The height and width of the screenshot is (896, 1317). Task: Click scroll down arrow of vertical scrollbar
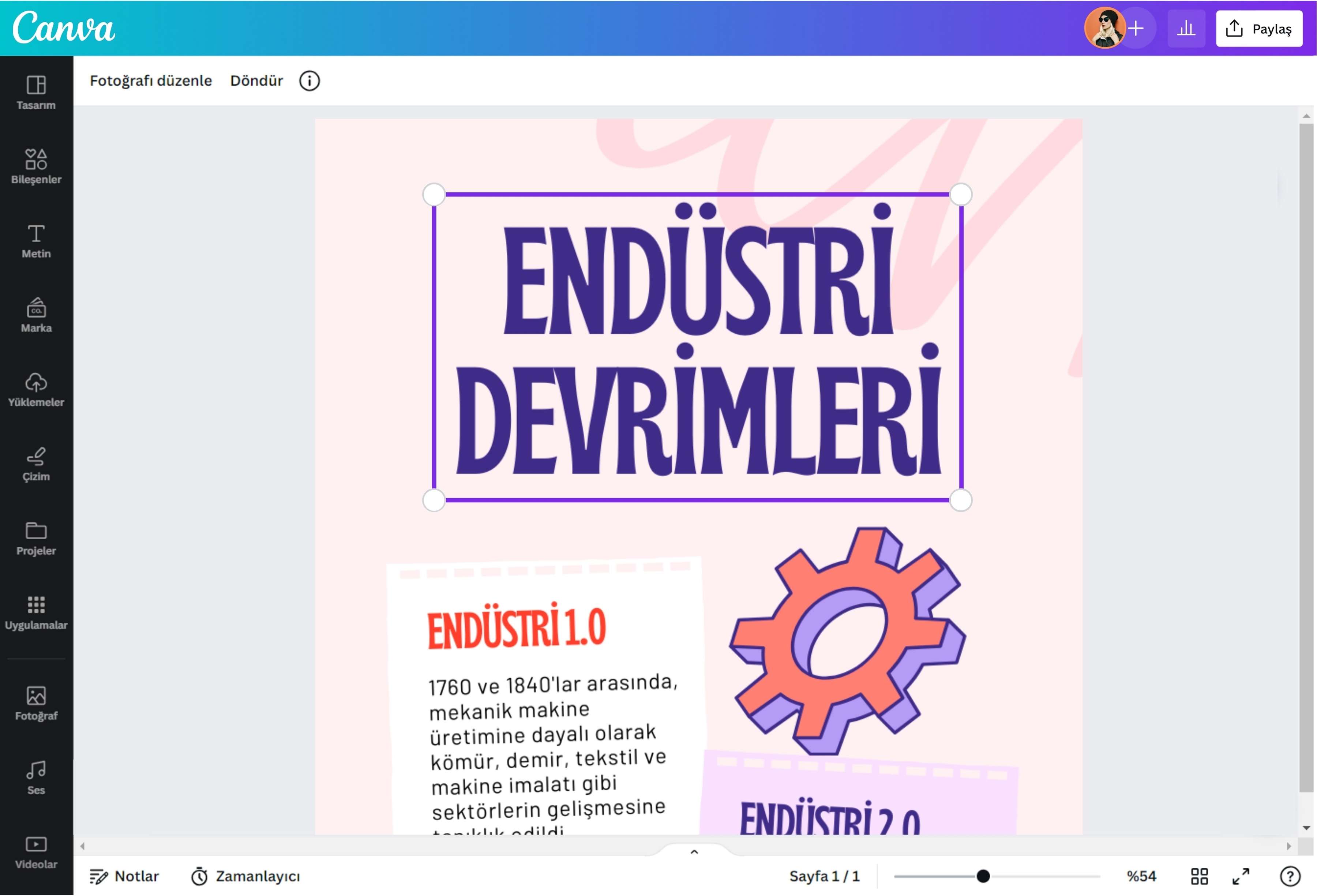[x=1306, y=828]
